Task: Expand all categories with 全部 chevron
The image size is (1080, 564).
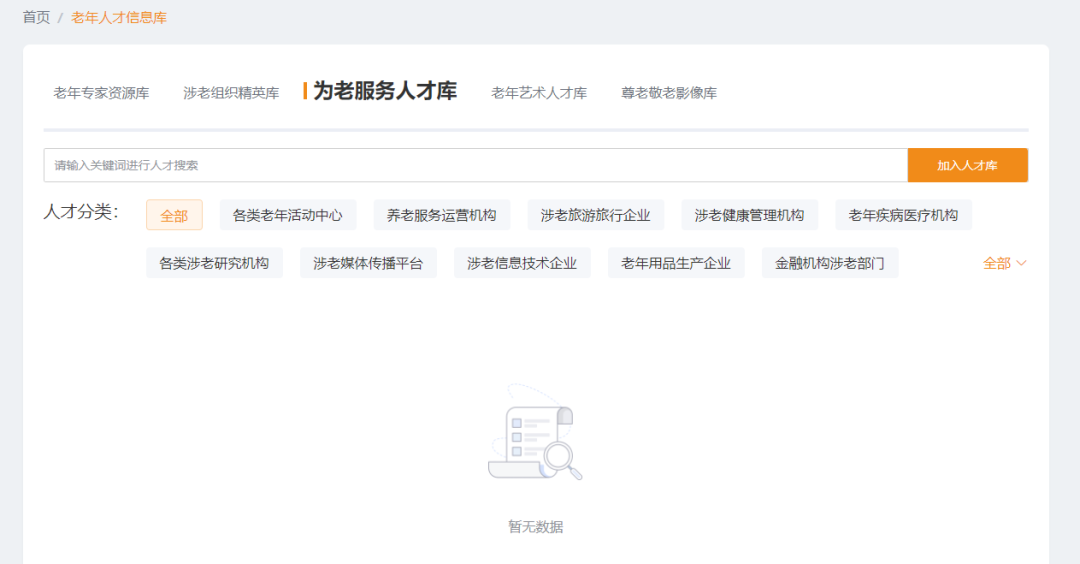Action: pyautogui.click(x=1004, y=263)
